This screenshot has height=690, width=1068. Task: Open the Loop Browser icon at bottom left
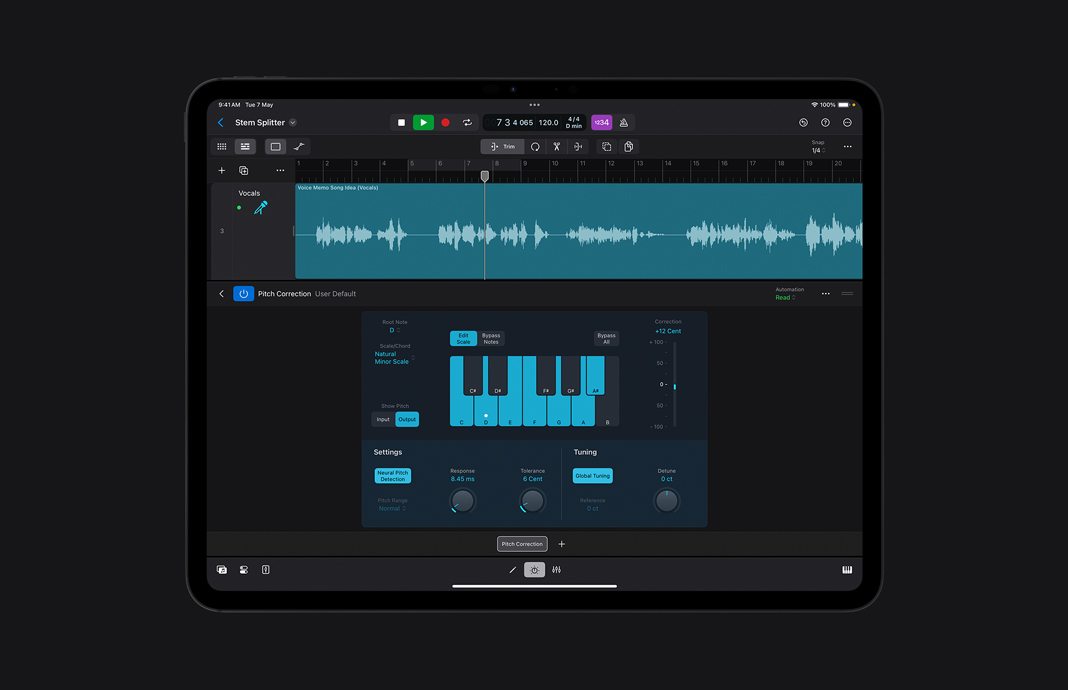(x=221, y=569)
